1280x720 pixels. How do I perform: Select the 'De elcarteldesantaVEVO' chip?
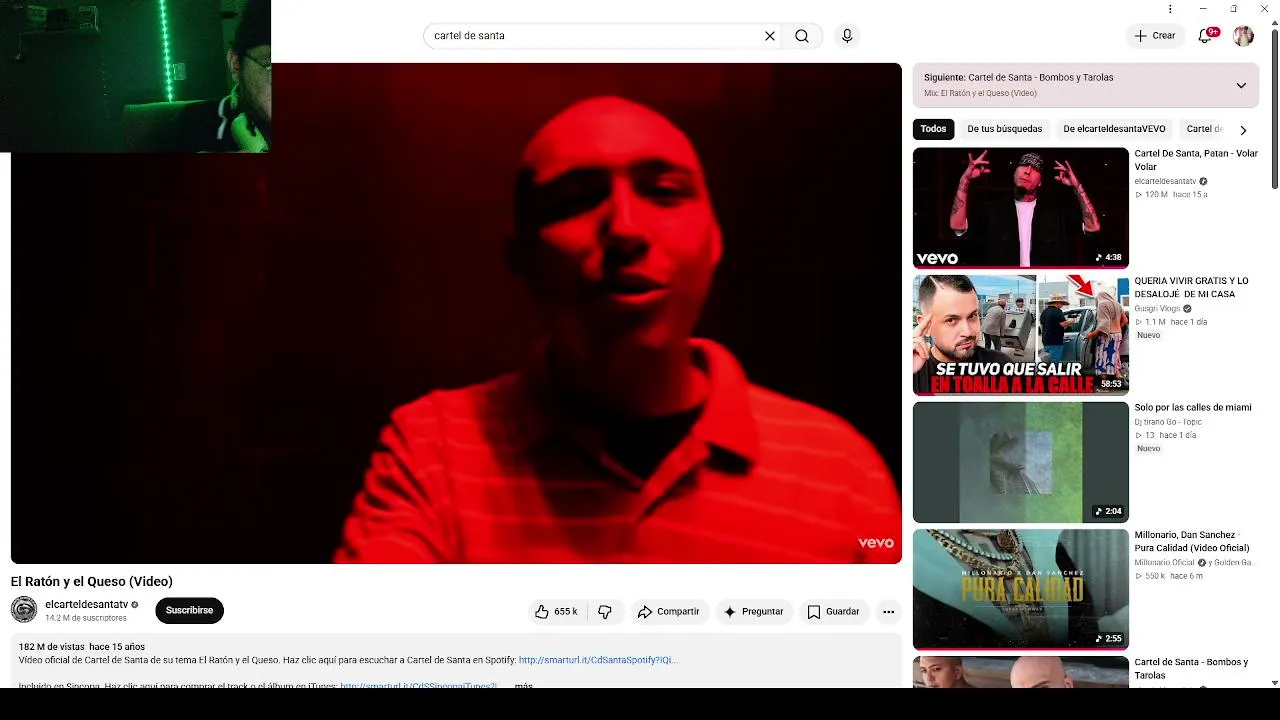(x=1114, y=129)
